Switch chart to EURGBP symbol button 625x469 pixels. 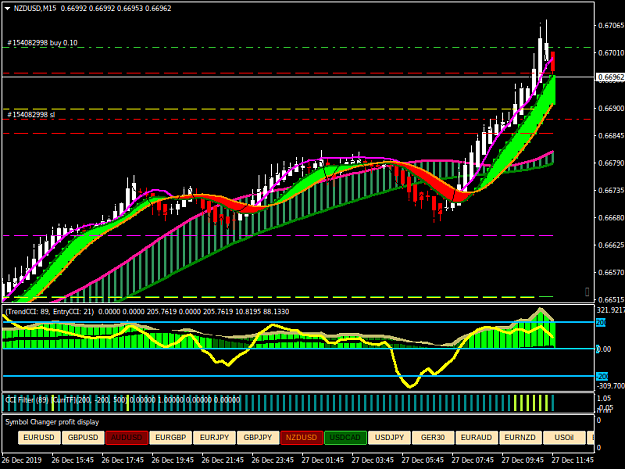pos(171,438)
